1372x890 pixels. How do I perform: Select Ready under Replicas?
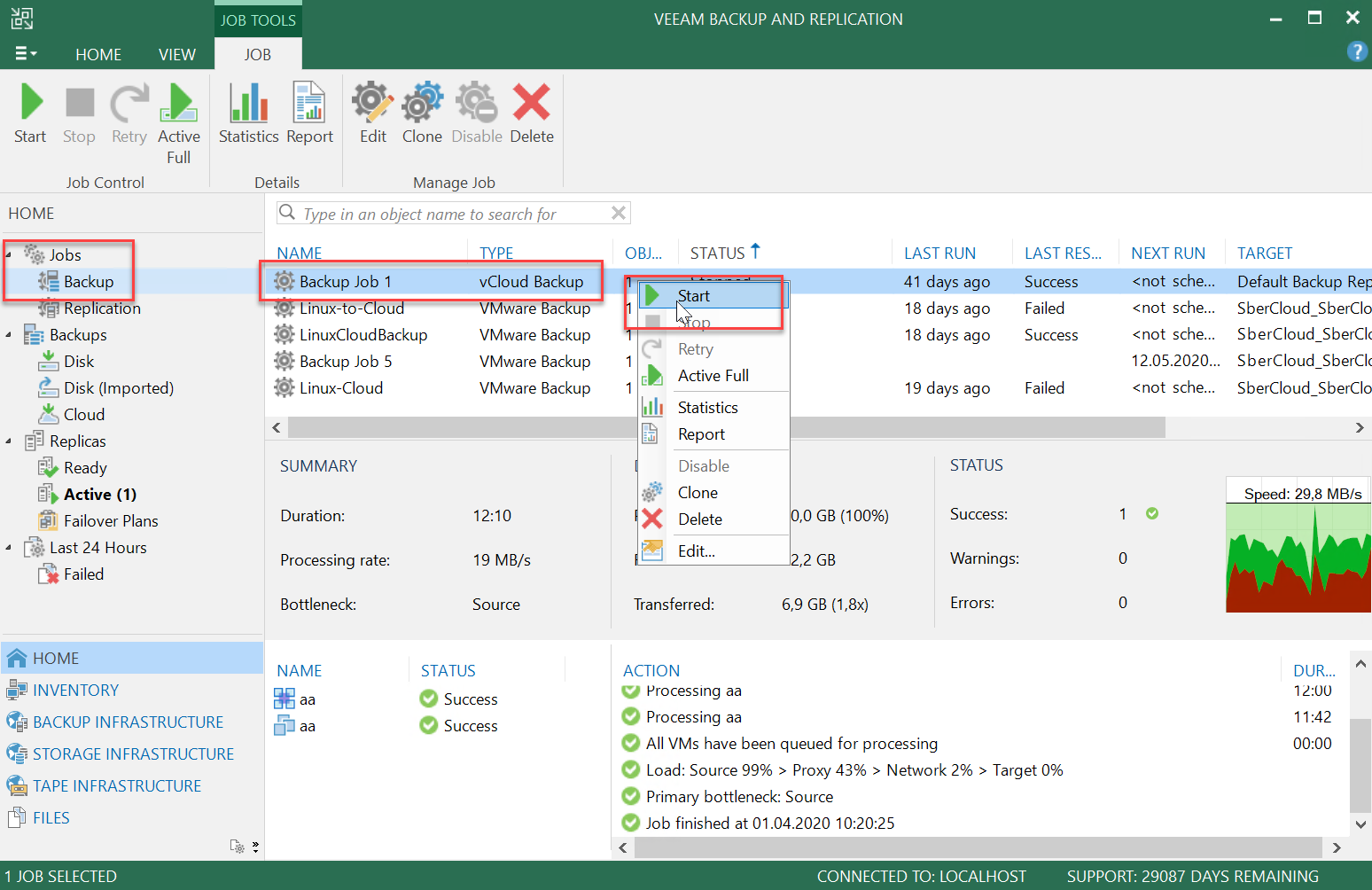(85, 468)
